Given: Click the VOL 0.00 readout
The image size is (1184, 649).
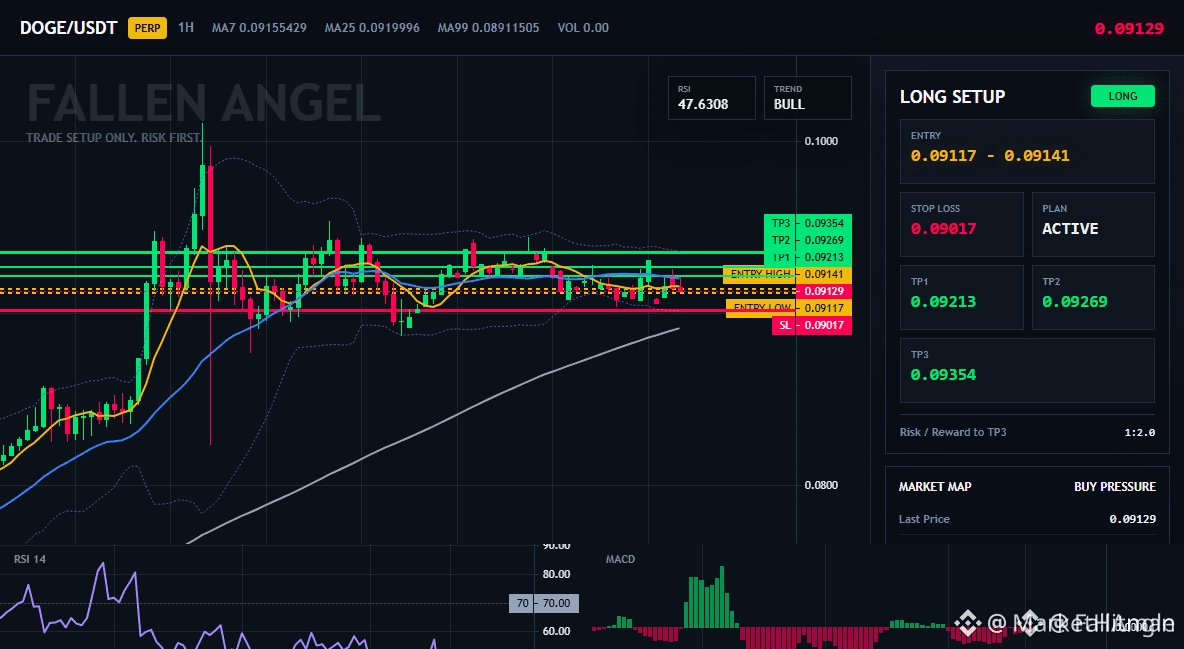Looking at the screenshot, I should [583, 27].
